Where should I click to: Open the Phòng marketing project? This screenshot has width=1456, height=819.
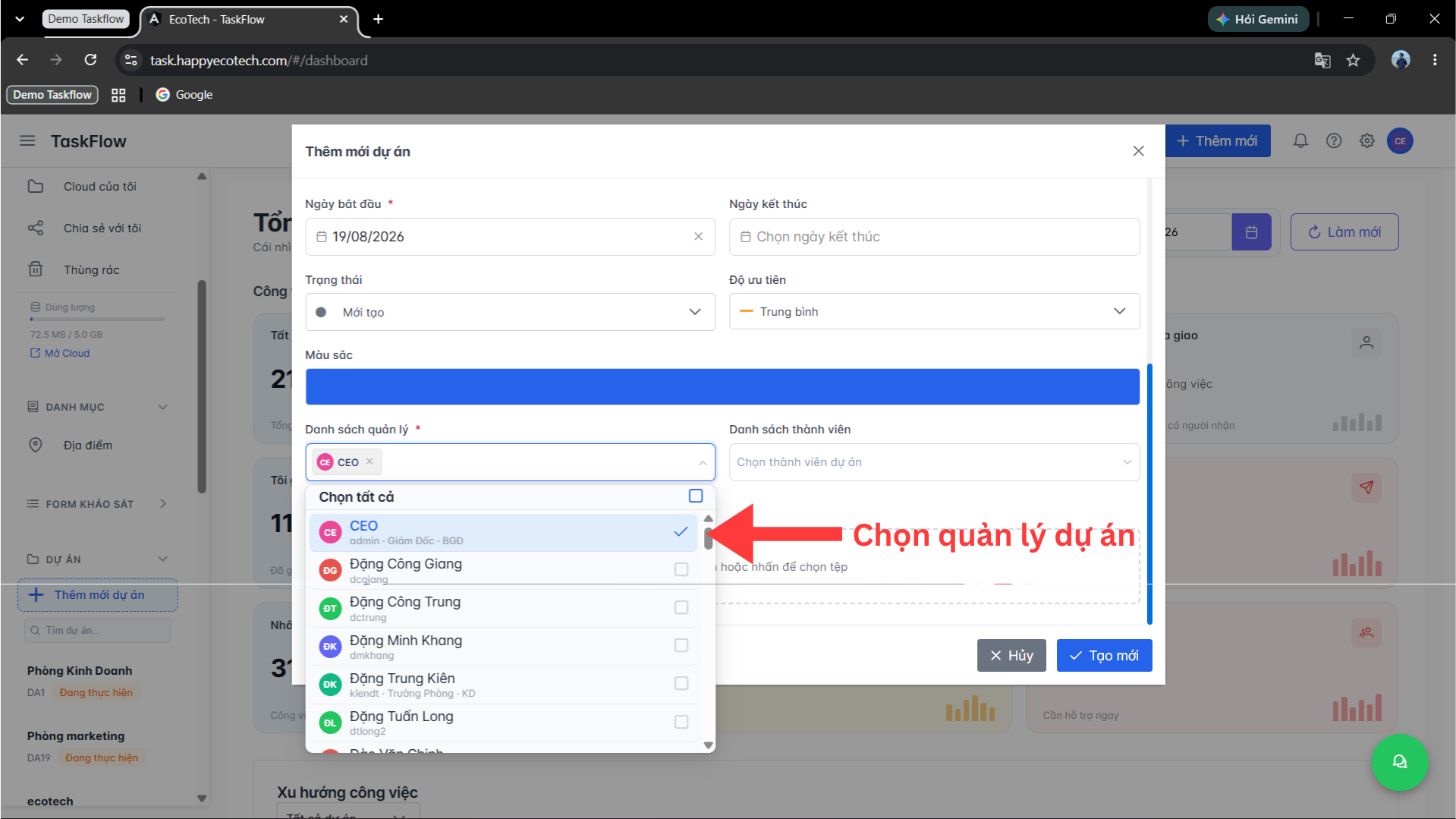click(x=76, y=736)
